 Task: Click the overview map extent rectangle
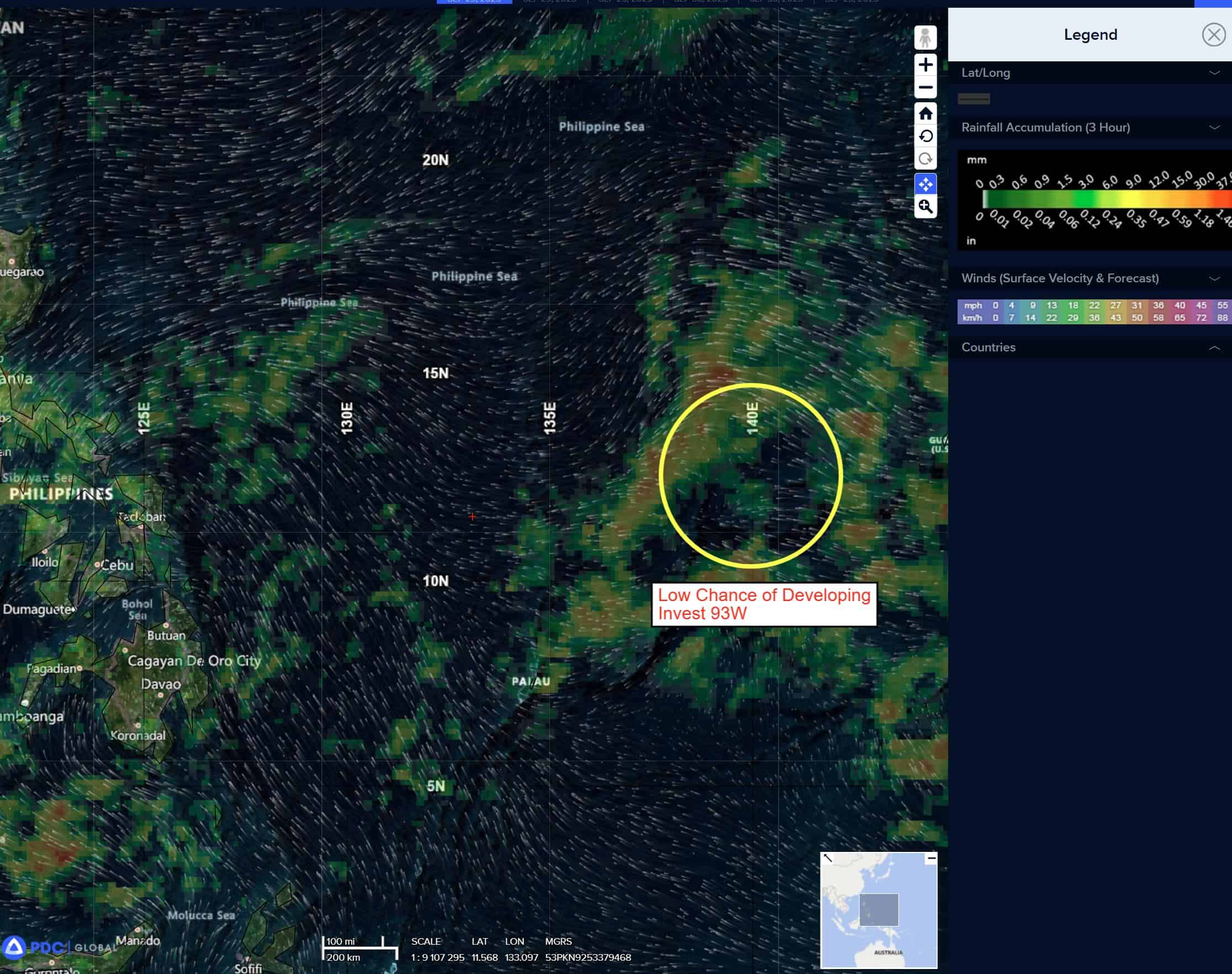(x=879, y=909)
